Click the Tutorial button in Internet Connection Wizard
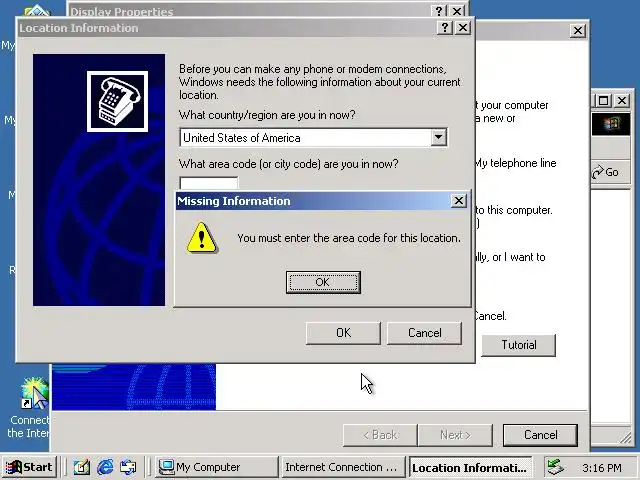 click(x=518, y=345)
